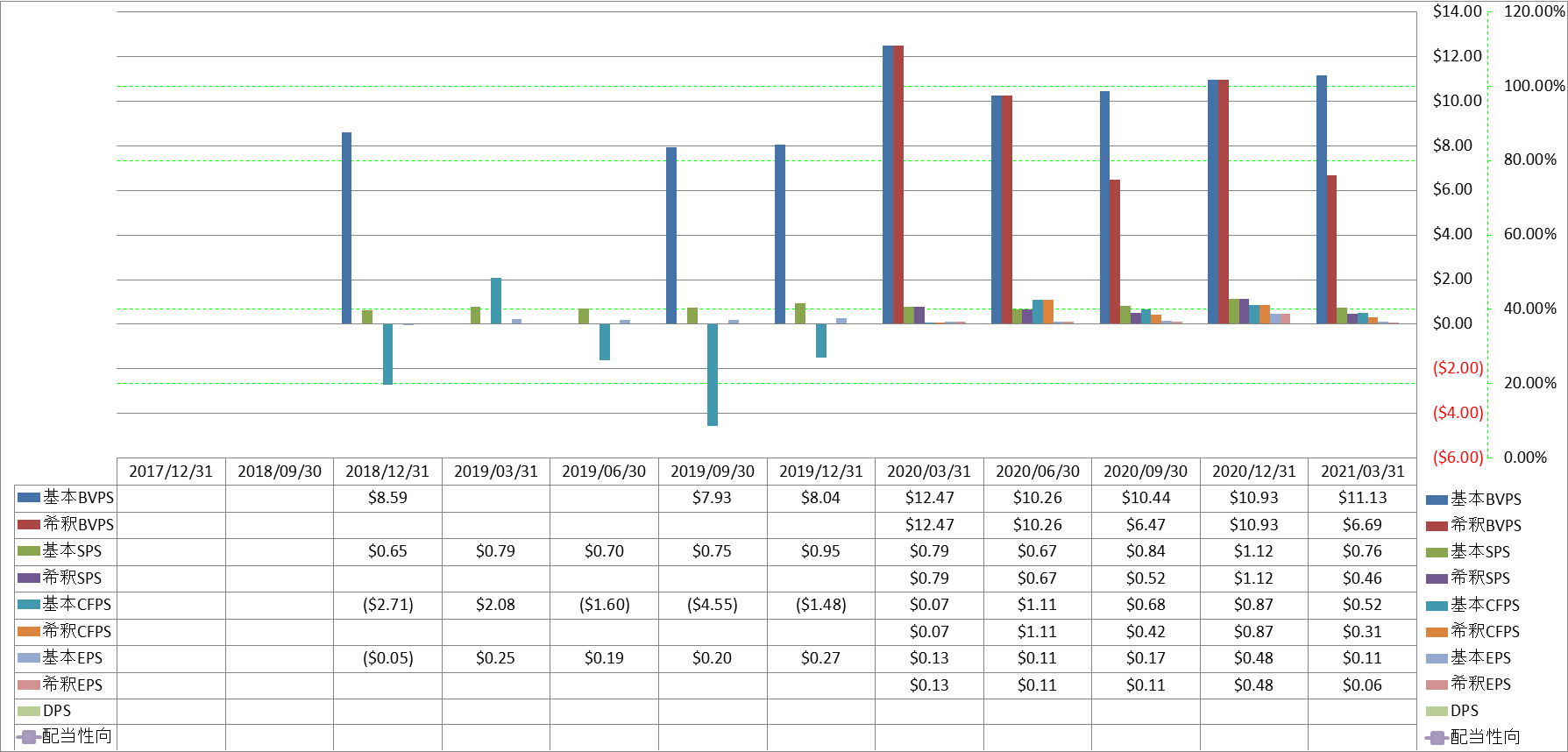Click 希釈EPS entry in right-side legend
The image size is (1568, 752).
click(x=1469, y=684)
